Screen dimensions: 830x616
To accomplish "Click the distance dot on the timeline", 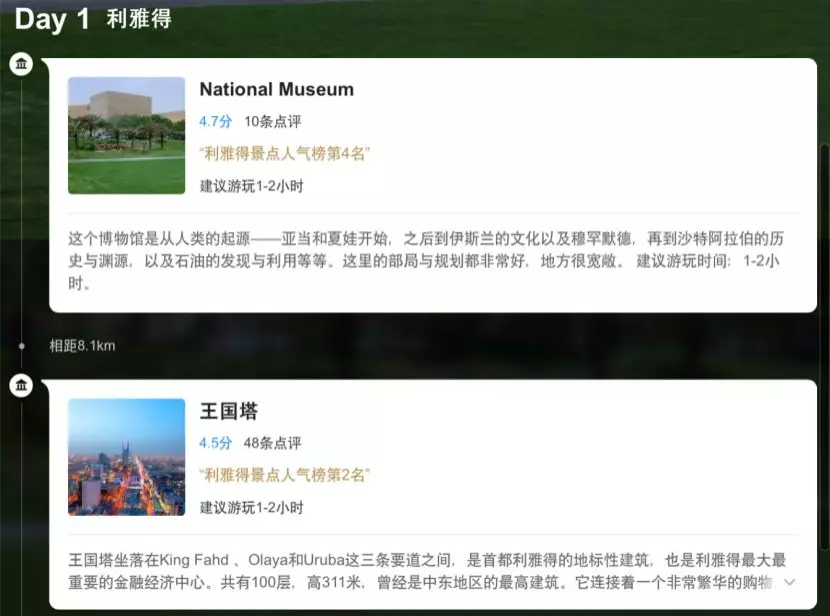I will point(21,346).
